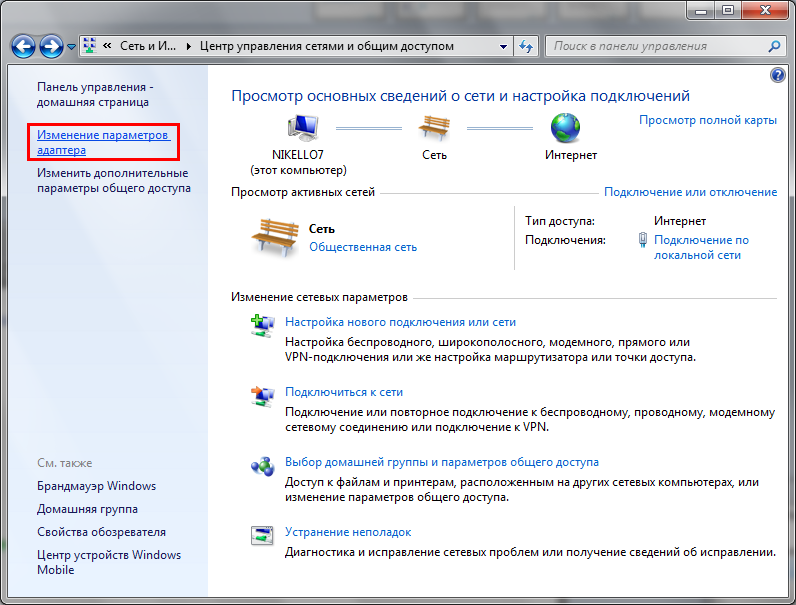Click breadcrumb 'Центр управления сетями и общим доступом'
Image resolution: width=796 pixels, height=605 pixels.
point(326,46)
